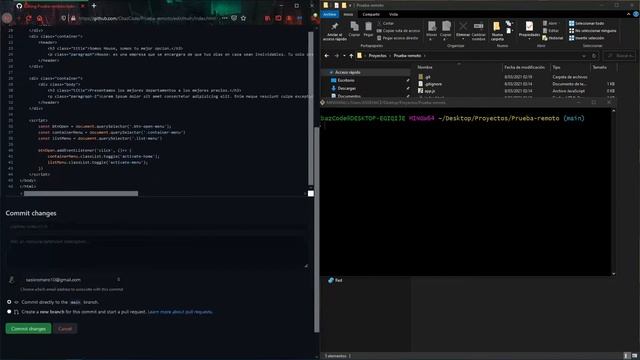Click the browser reload icon
Image resolution: width=640 pixels, height=360 pixels.
(x=29, y=18)
